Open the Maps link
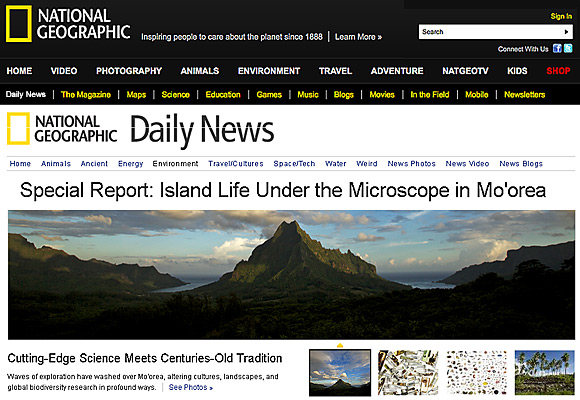 point(136,95)
